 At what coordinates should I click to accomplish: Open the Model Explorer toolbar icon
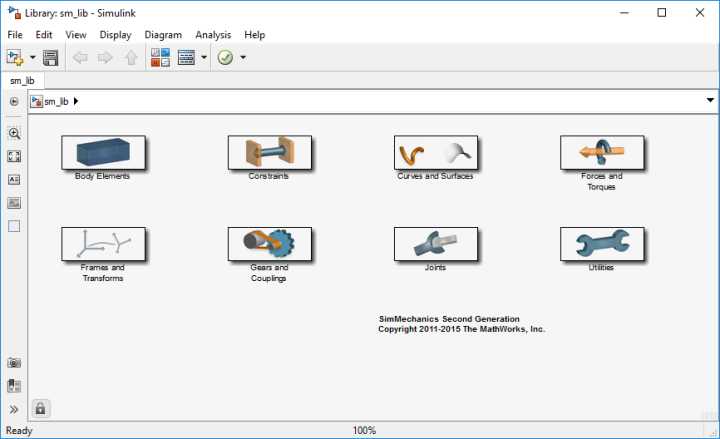coord(186,58)
